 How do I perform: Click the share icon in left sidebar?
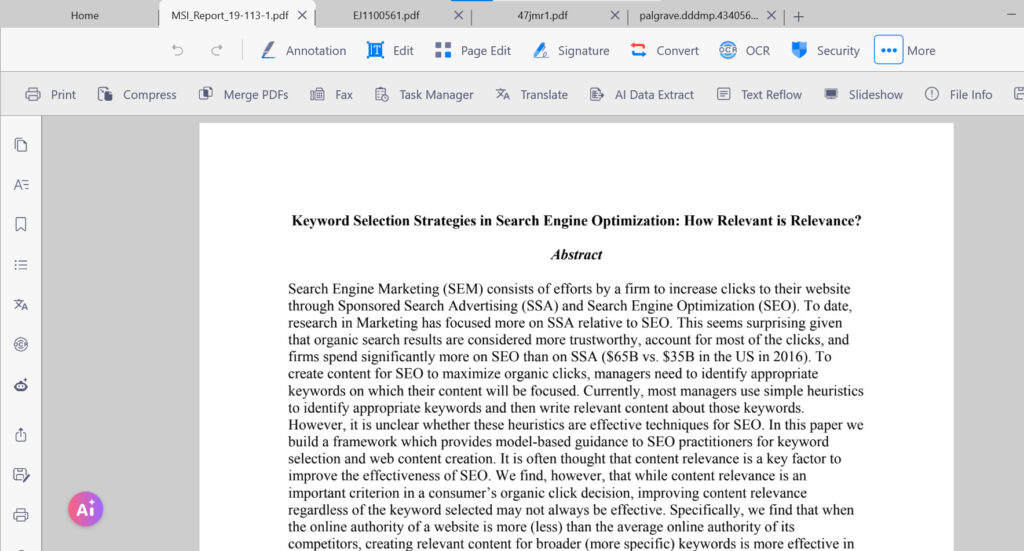pyautogui.click(x=21, y=435)
